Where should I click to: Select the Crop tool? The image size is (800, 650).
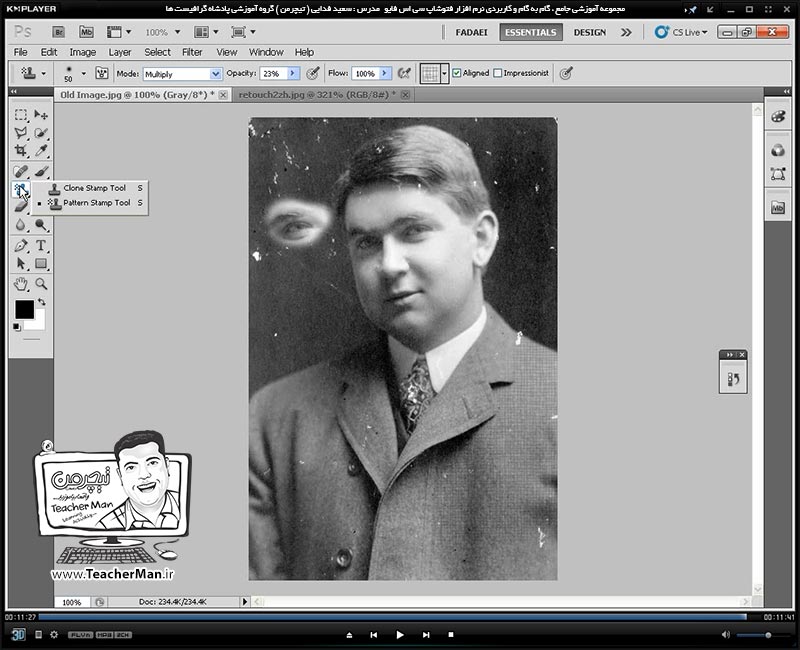click(20, 151)
